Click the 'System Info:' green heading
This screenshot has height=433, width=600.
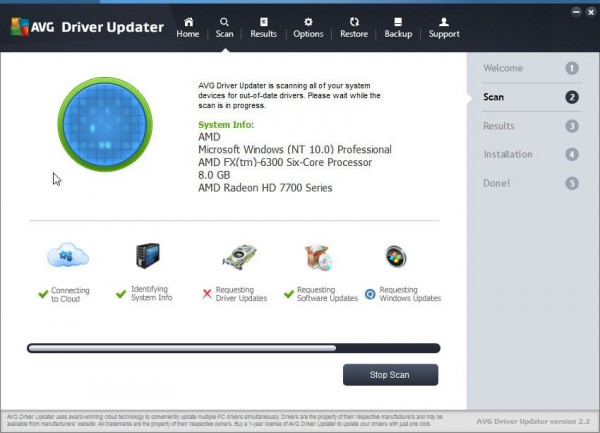click(x=226, y=125)
